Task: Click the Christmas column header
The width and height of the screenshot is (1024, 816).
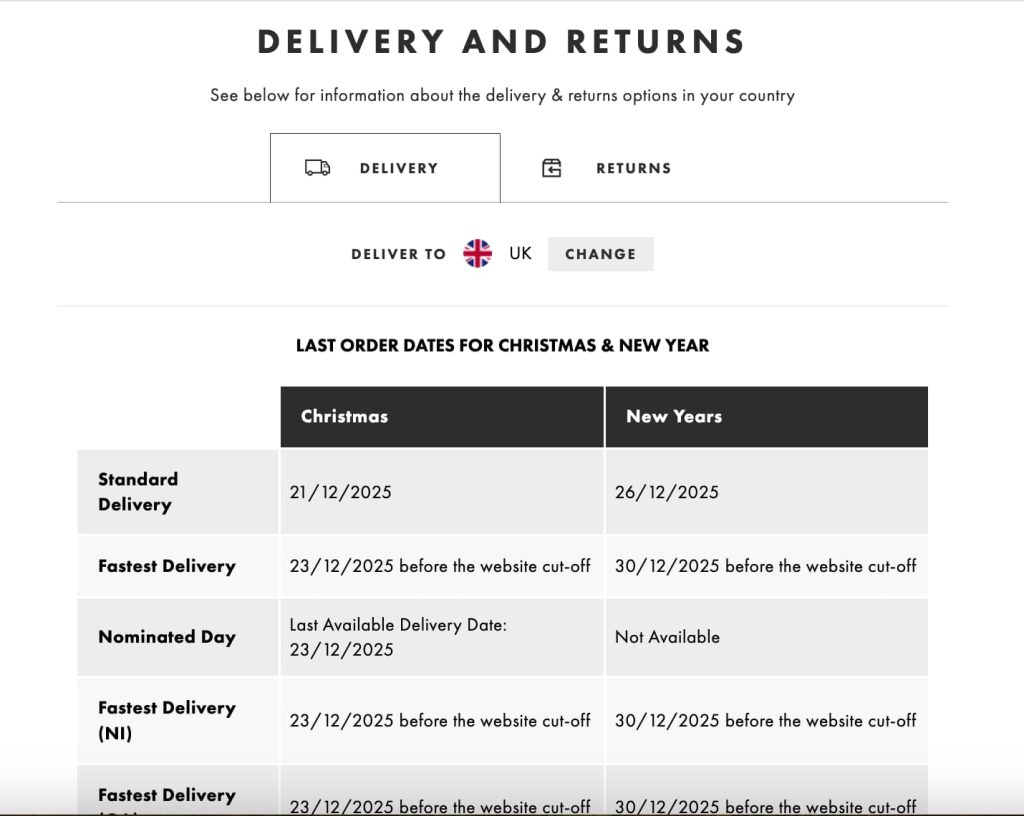Action: [344, 417]
